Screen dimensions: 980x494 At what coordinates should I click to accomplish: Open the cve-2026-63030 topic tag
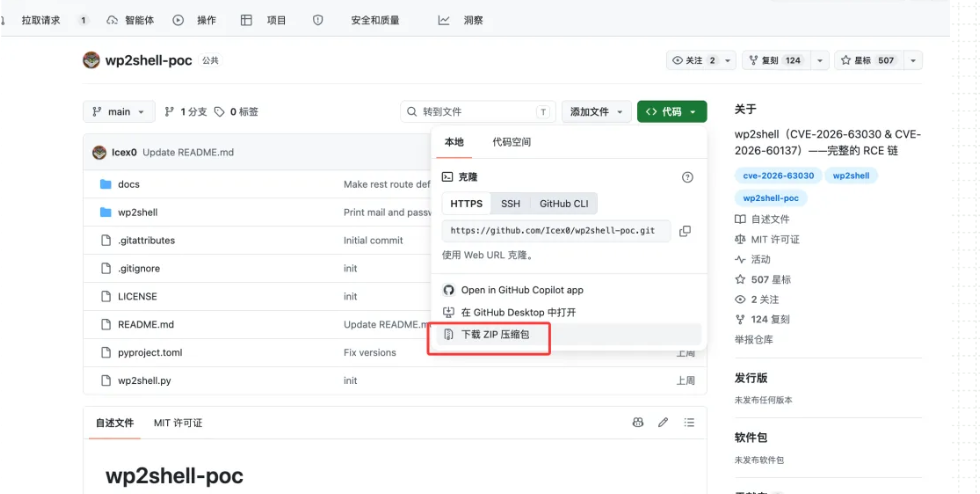(x=779, y=176)
